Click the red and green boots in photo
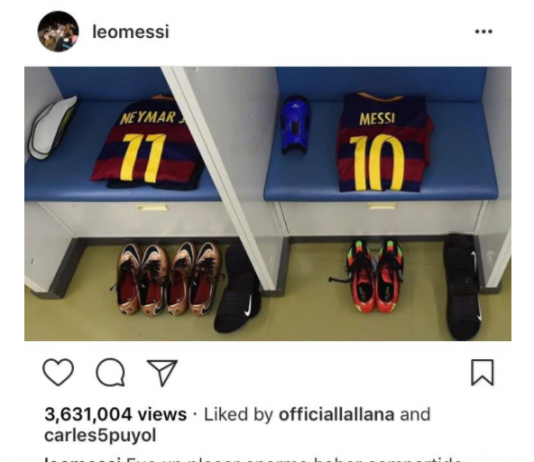The image size is (534, 462). (375, 276)
